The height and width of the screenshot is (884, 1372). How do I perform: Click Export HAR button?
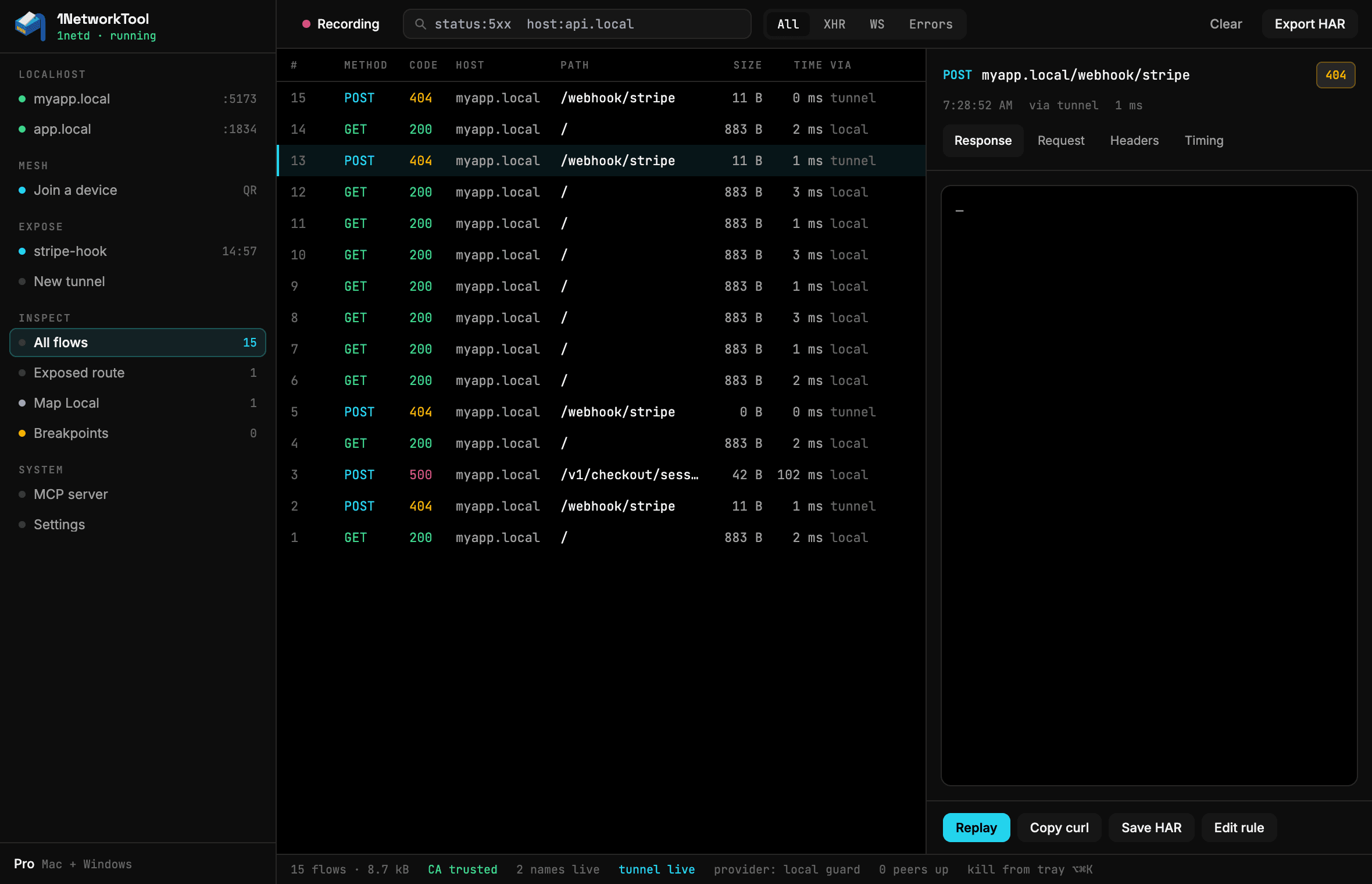[1310, 24]
